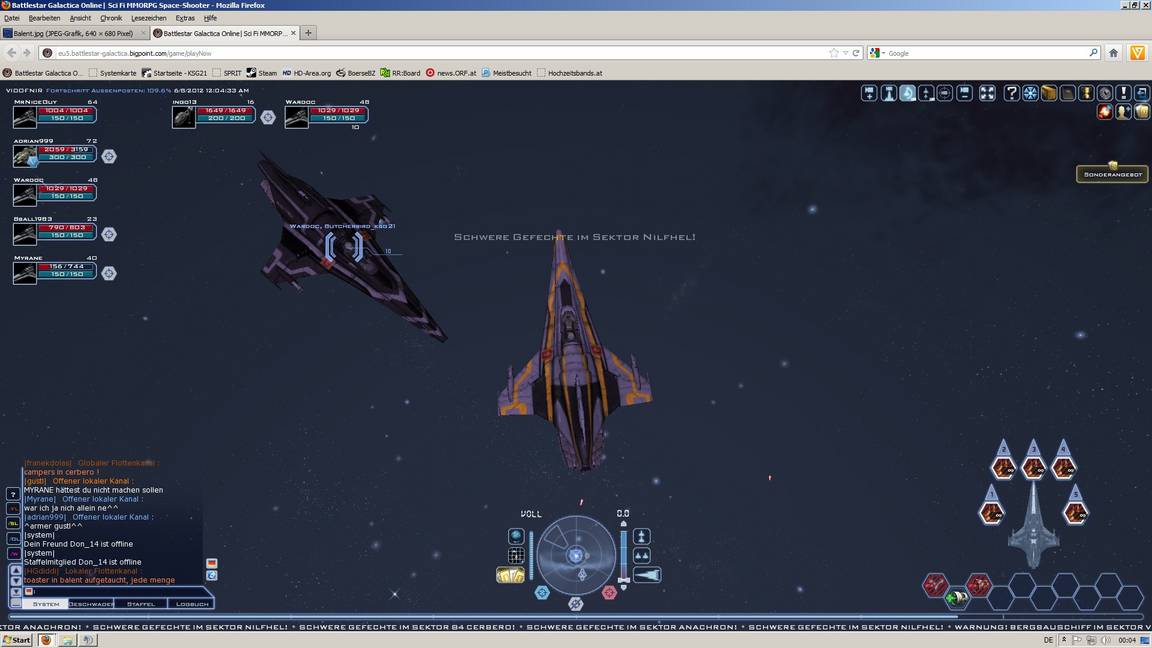Click the DE language indicator in system tray
The width and height of the screenshot is (1152, 648).
click(1048, 640)
